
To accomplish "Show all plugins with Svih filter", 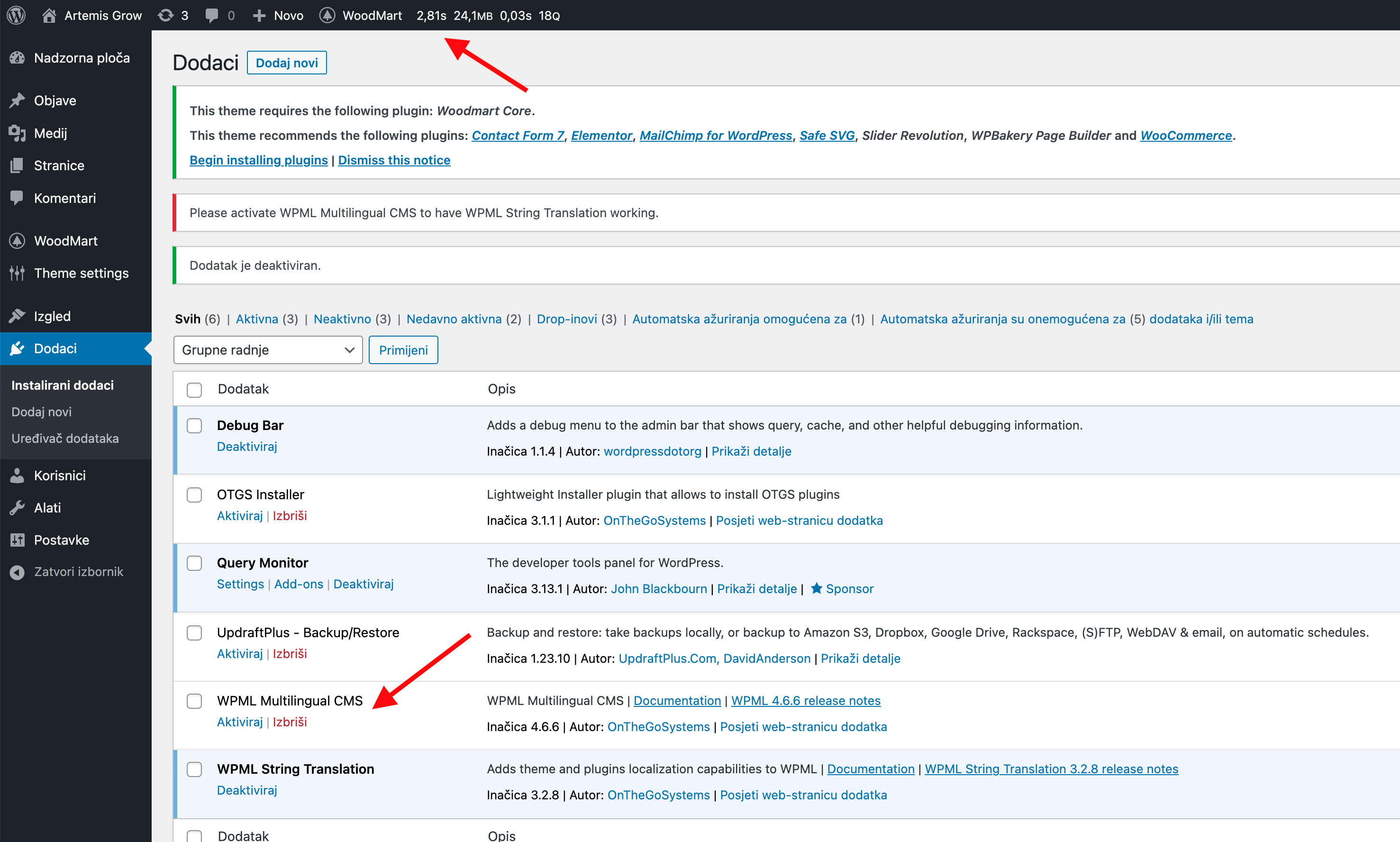I will click(188, 319).
